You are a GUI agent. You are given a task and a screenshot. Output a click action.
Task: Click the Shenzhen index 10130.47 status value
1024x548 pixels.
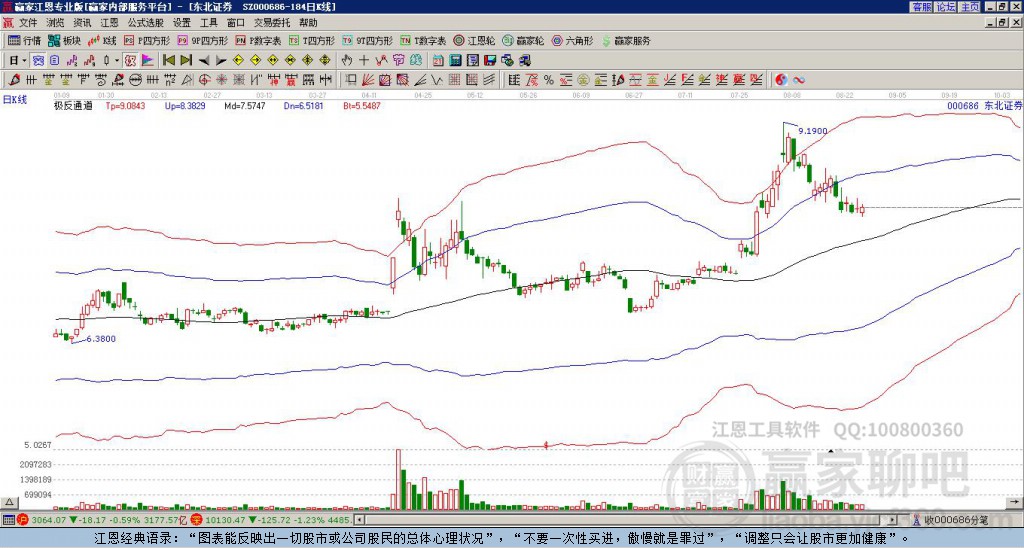pos(223,520)
